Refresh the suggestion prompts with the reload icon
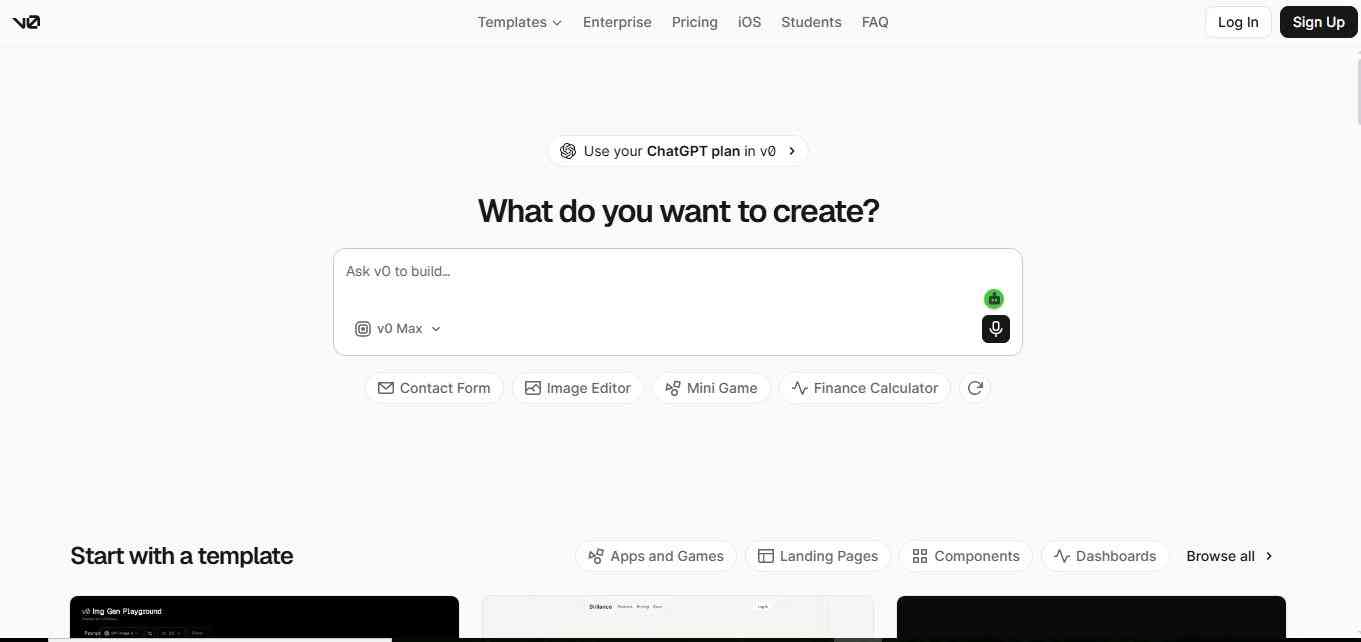This screenshot has height=642, width=1361. click(x=975, y=388)
